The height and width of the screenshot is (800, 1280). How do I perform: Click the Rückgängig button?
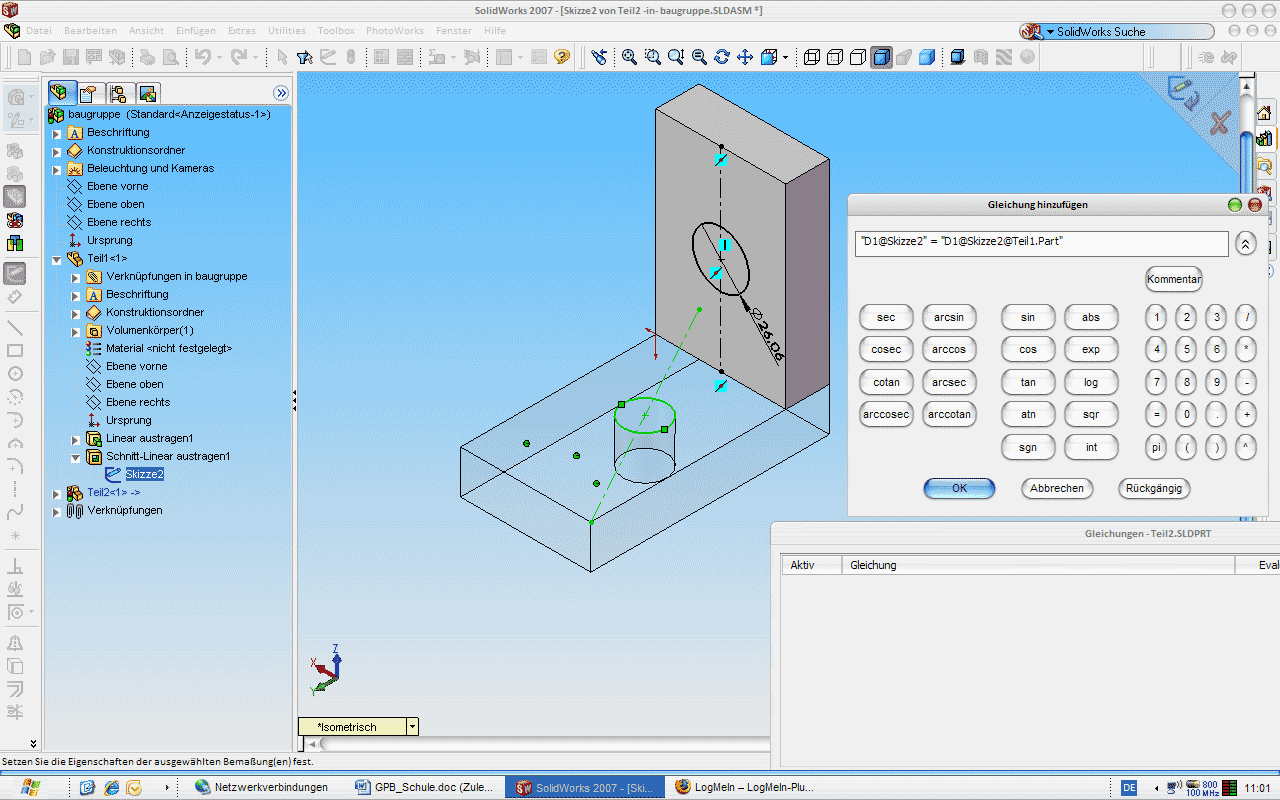coord(1154,488)
